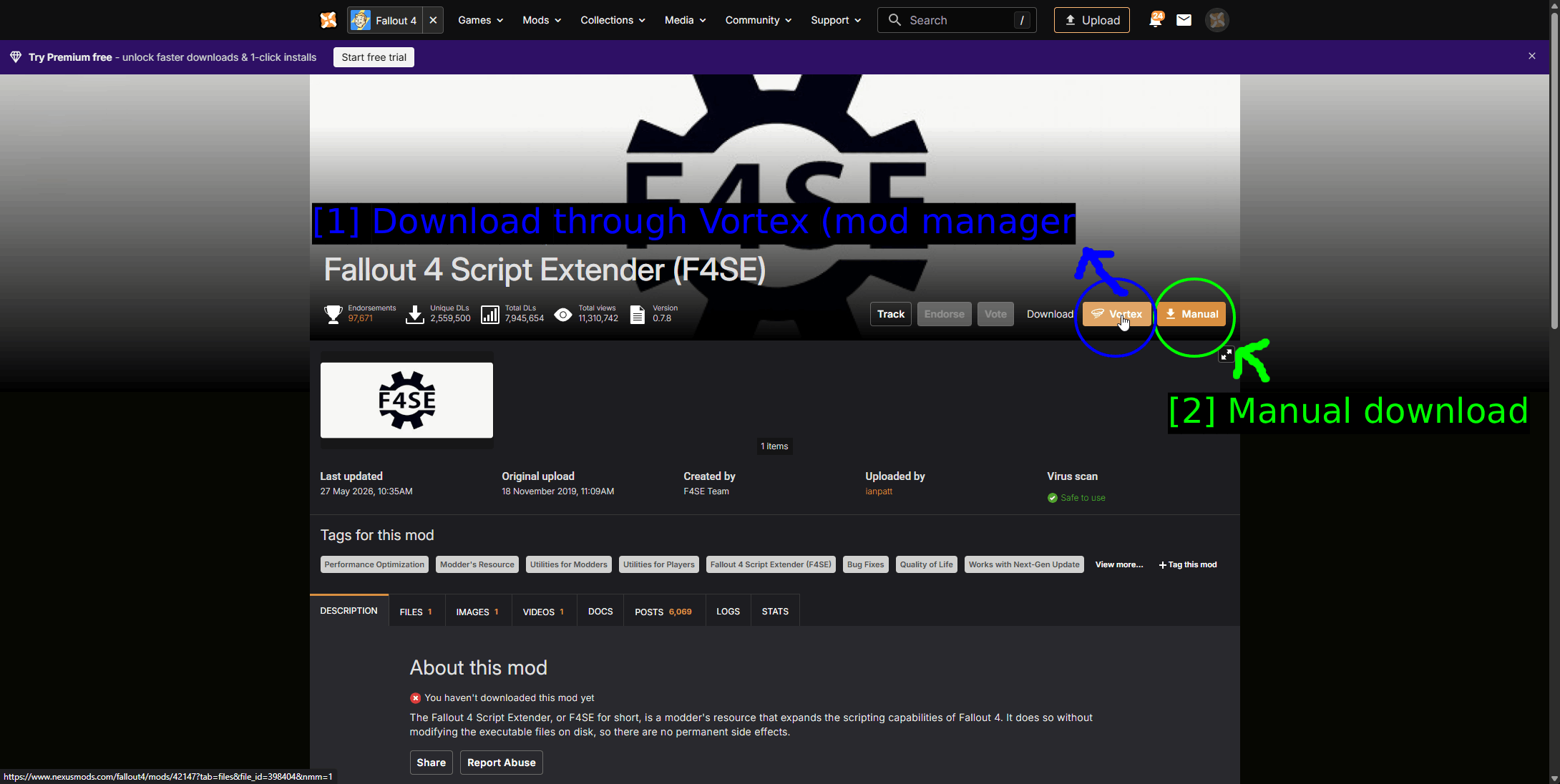Expand the Media dropdown menu
The image size is (1560, 784).
685,20
